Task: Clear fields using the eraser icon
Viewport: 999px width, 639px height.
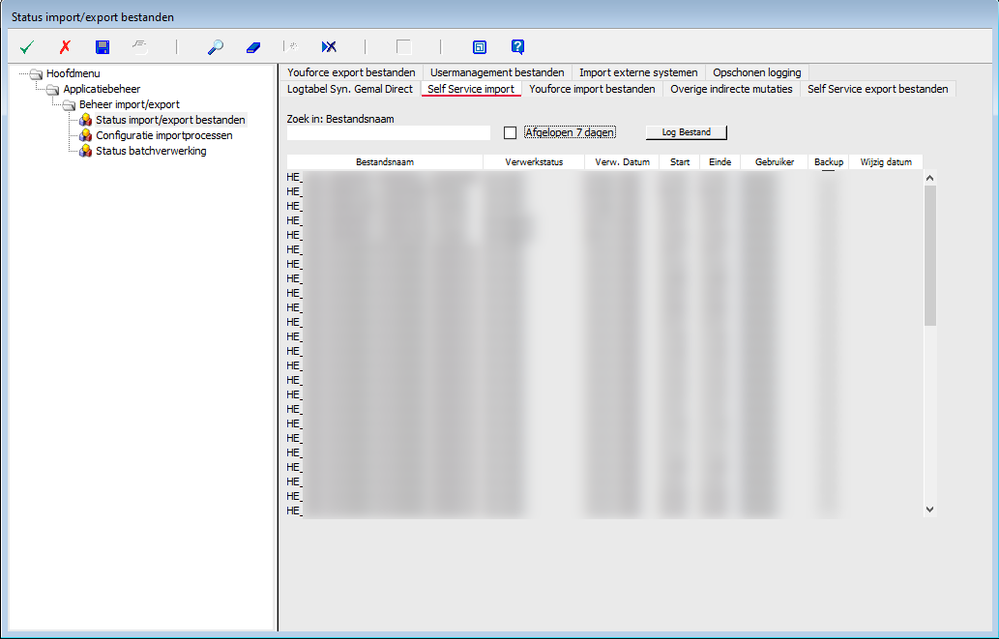Action: pos(252,46)
